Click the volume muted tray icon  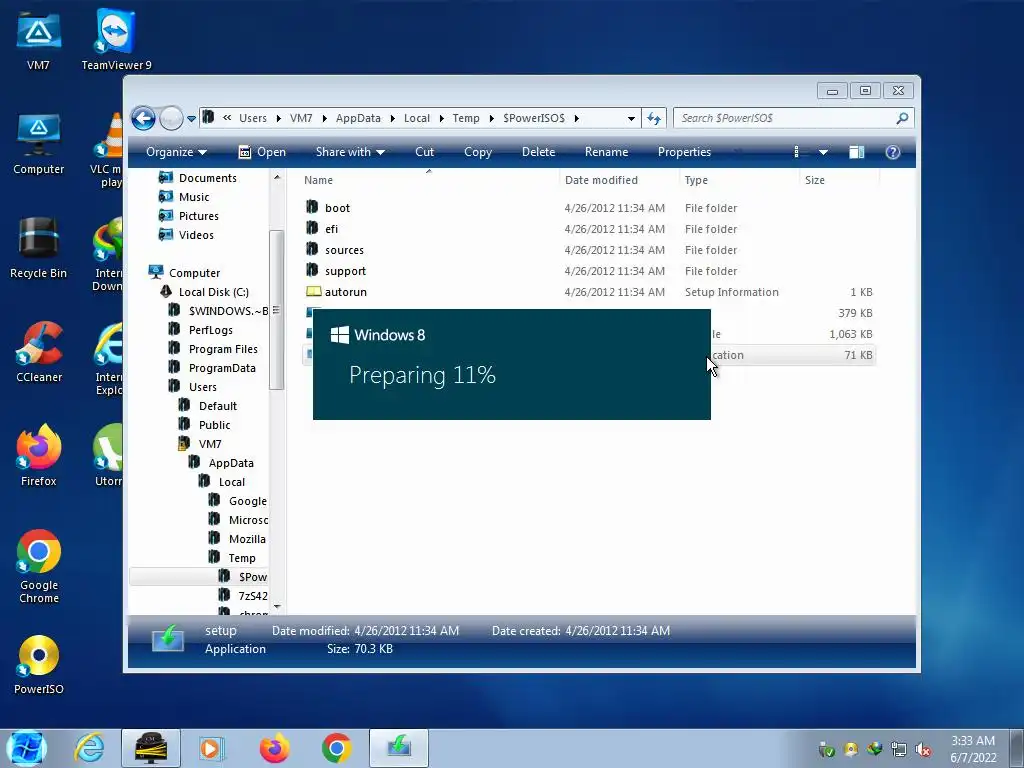pos(923,750)
